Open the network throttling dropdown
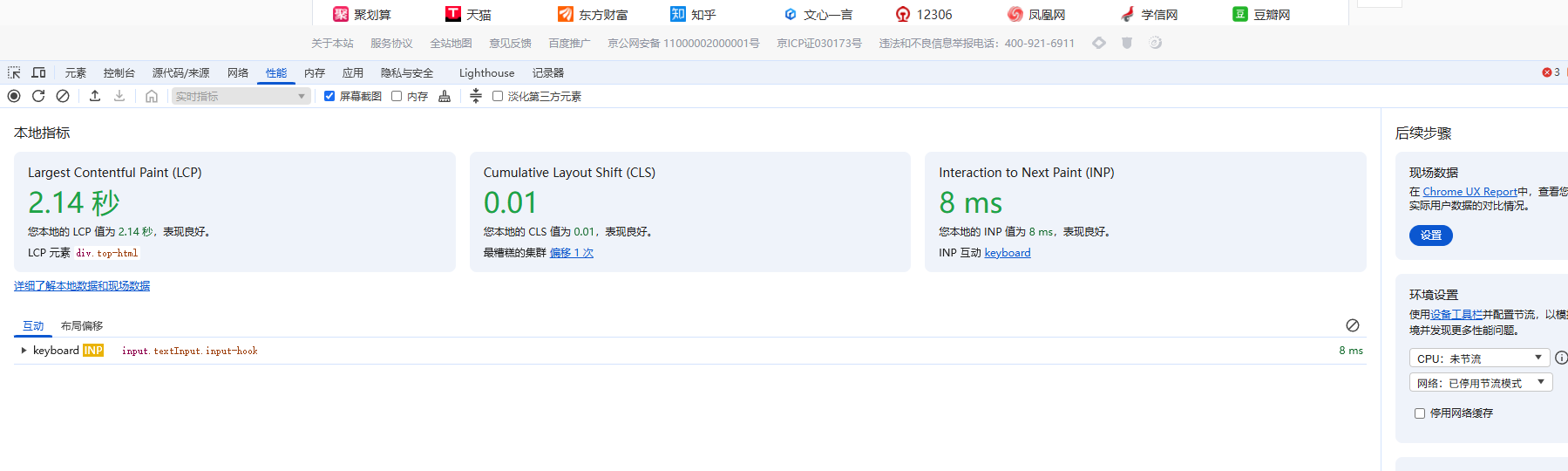Screen dimensions: 1568x471 (1481, 382)
